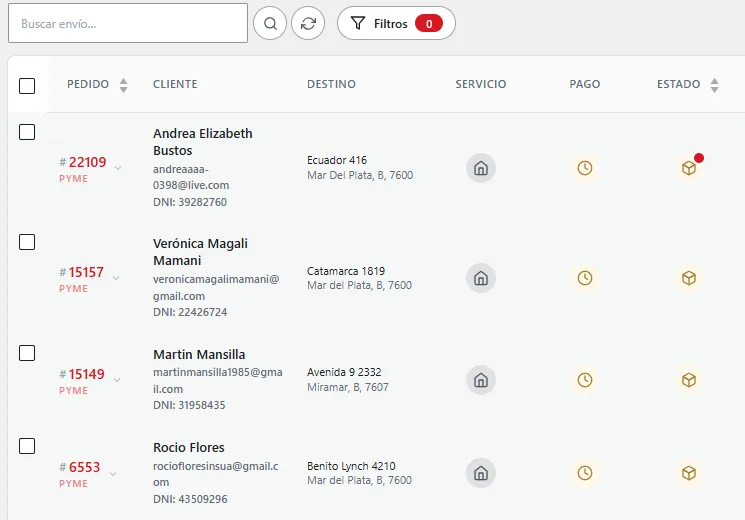Click address Catamarca 1819
Image resolution: width=745 pixels, height=520 pixels.
[346, 271]
